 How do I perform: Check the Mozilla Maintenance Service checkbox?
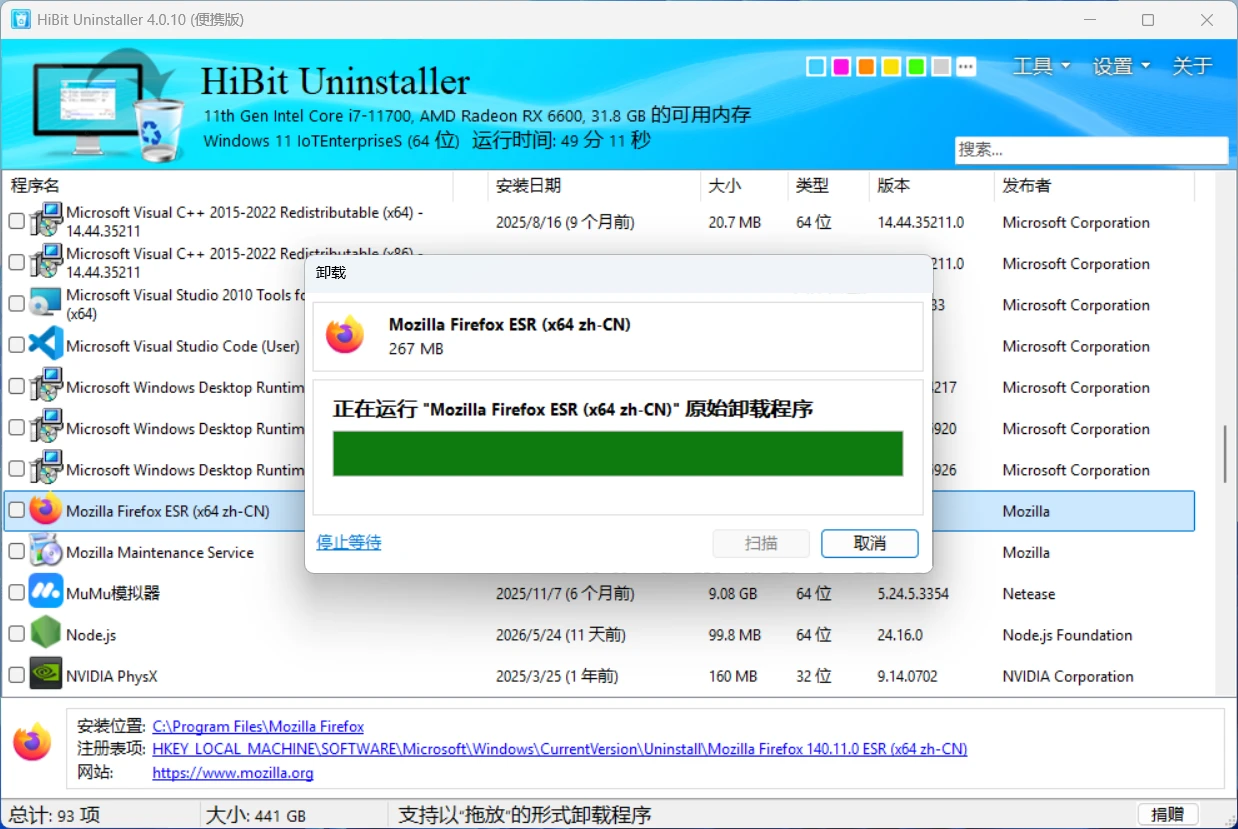[16, 551]
